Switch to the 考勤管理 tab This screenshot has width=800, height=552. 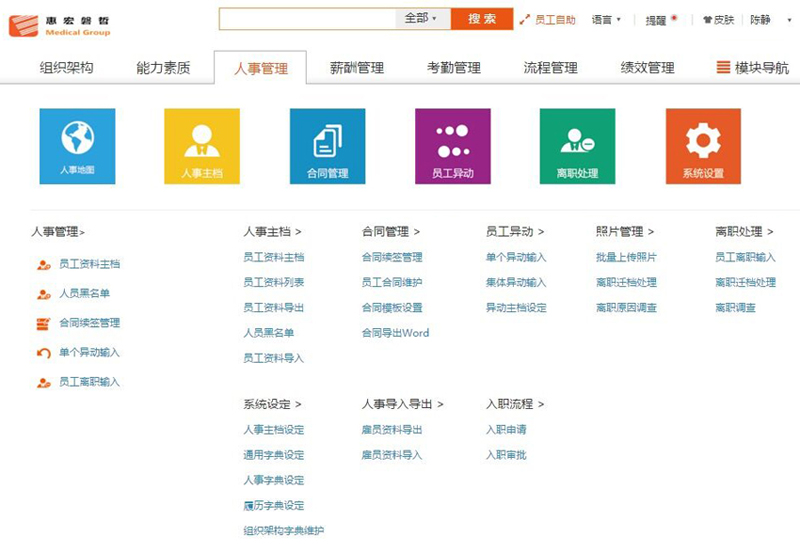click(x=454, y=68)
